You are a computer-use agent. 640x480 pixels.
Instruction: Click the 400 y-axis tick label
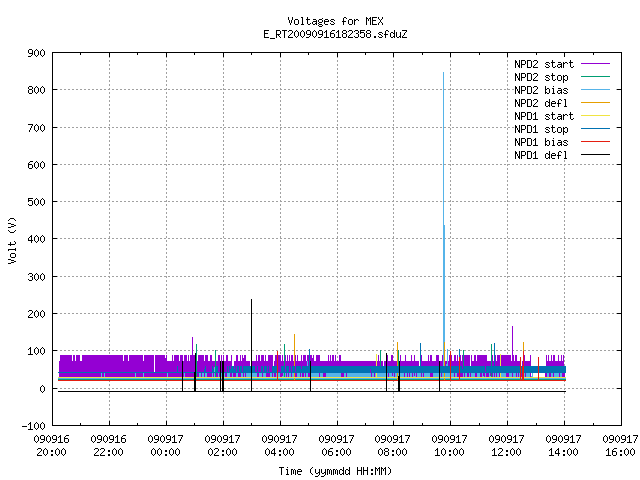[x=36, y=239]
